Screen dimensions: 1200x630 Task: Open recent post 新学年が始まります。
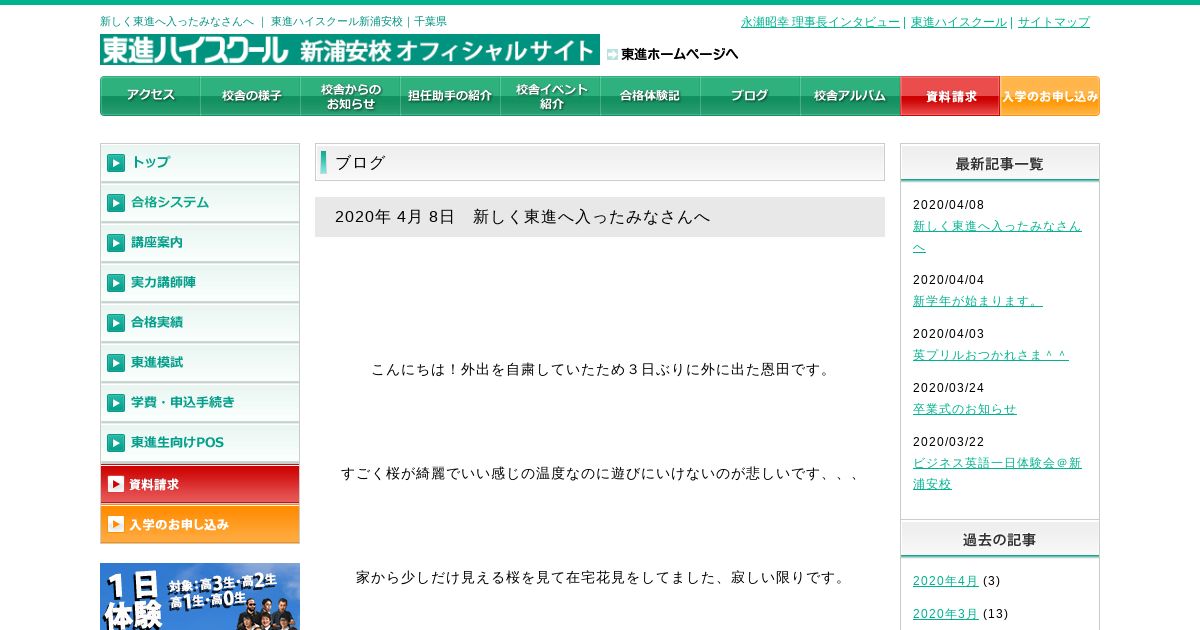coord(977,301)
